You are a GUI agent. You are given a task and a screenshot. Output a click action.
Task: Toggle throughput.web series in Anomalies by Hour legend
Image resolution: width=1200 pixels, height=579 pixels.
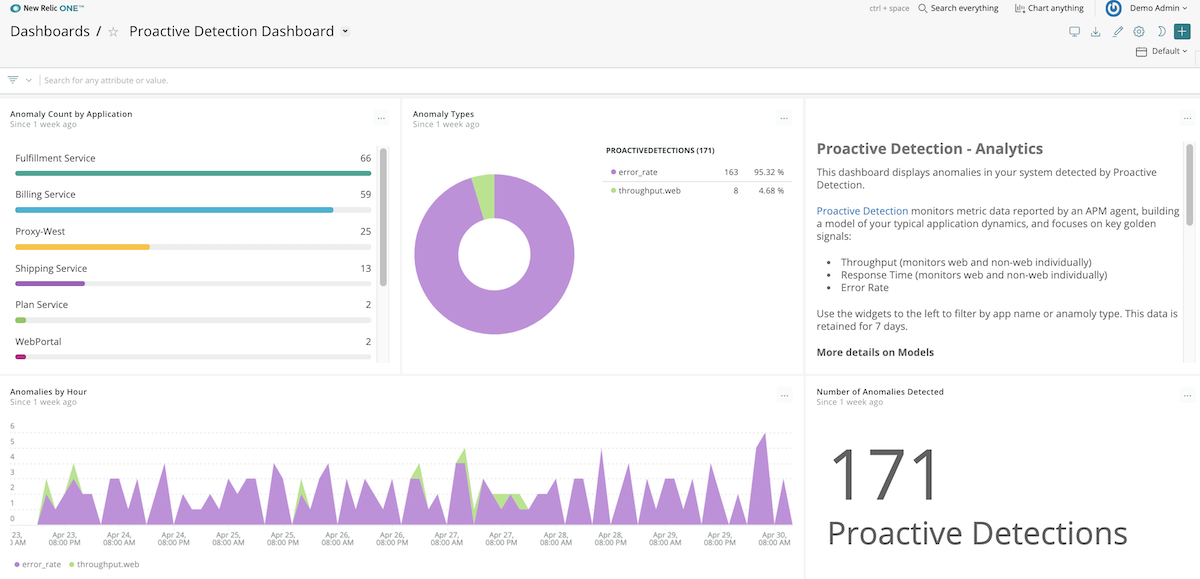(x=103, y=564)
